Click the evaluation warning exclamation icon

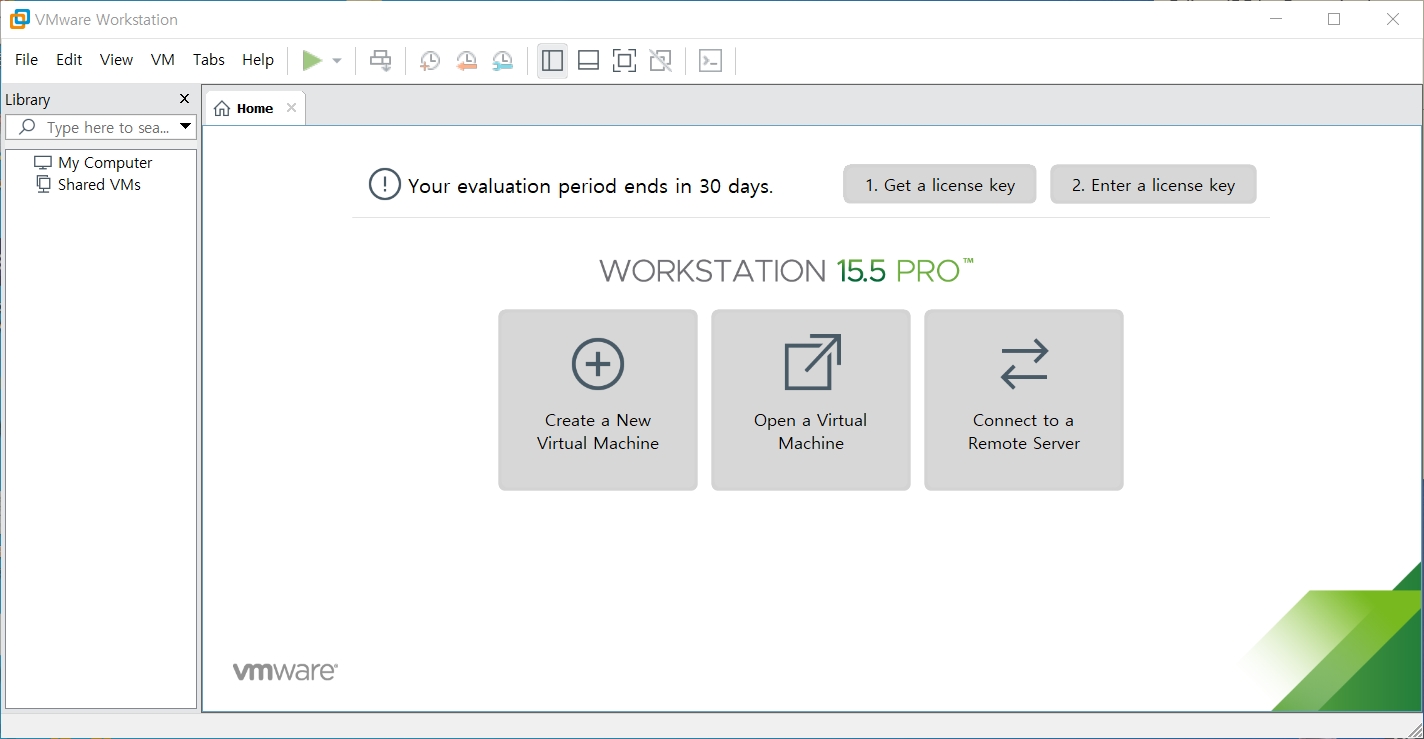pyautogui.click(x=384, y=185)
